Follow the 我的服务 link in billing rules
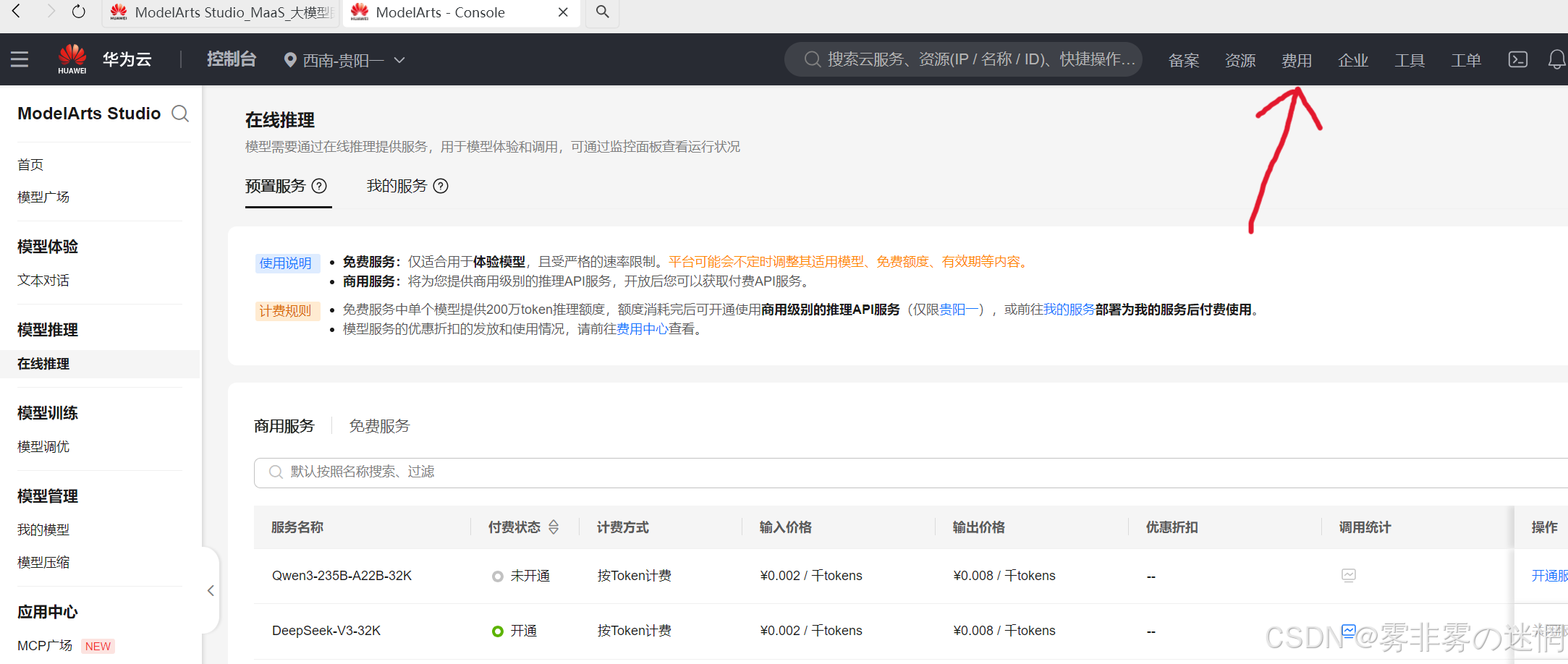Viewport: 1568px width, 664px height. (1069, 310)
